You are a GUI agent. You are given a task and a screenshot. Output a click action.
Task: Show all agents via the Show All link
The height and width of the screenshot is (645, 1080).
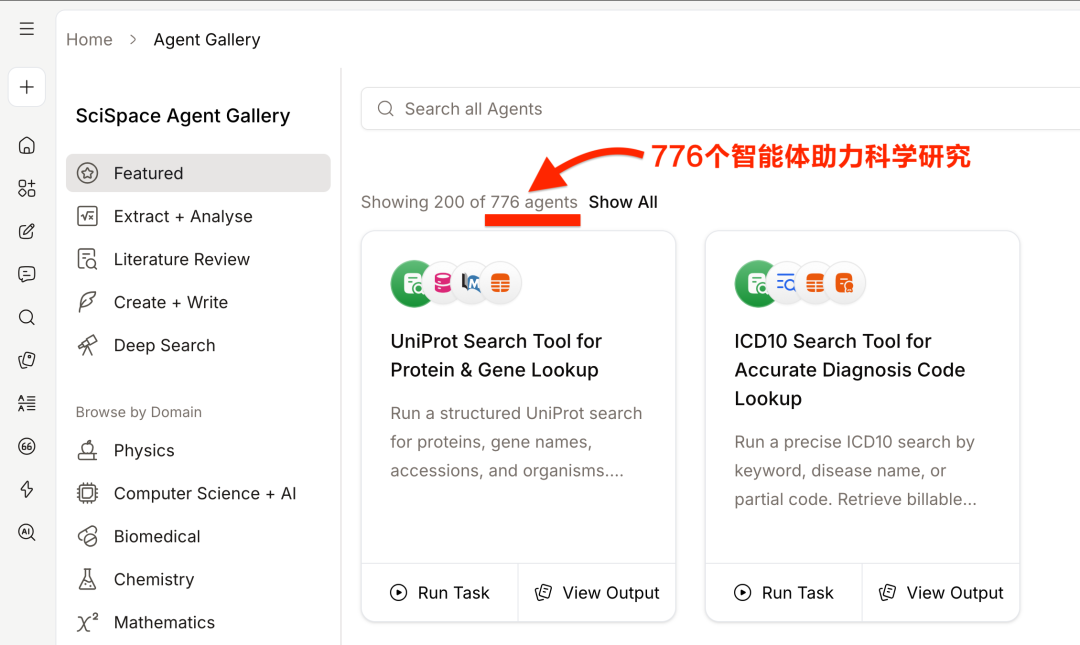click(622, 202)
